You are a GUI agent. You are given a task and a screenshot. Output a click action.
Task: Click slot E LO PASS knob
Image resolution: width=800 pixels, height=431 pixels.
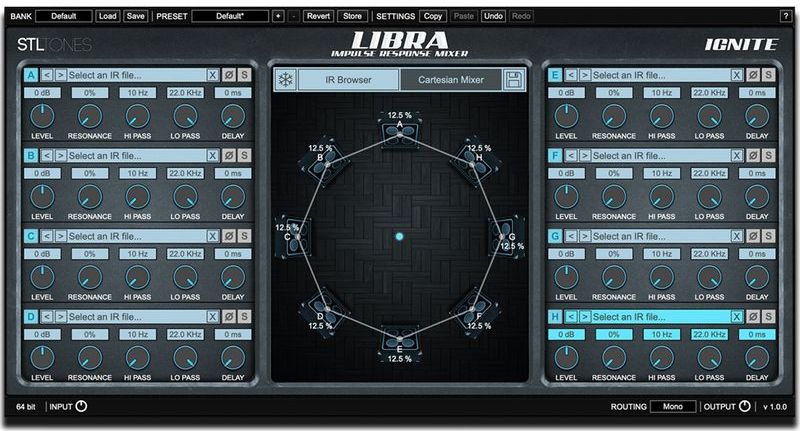click(709, 116)
